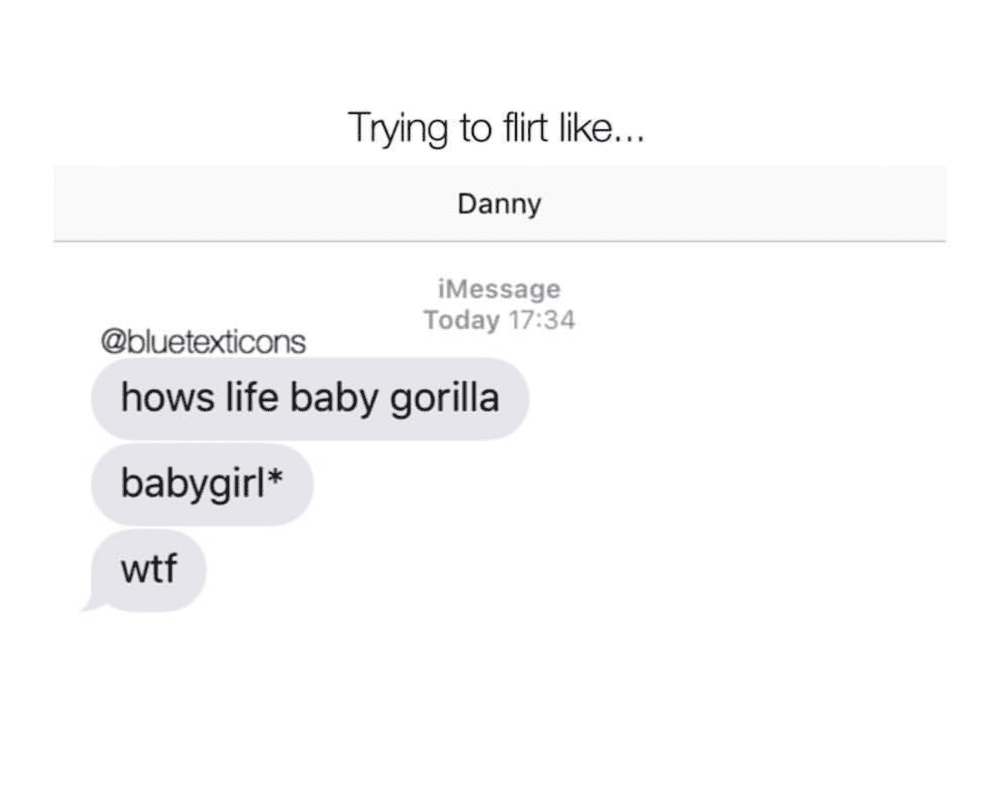The image size is (988, 790).
Task: Click the word 'life' in first bubble
Action: 252,398
